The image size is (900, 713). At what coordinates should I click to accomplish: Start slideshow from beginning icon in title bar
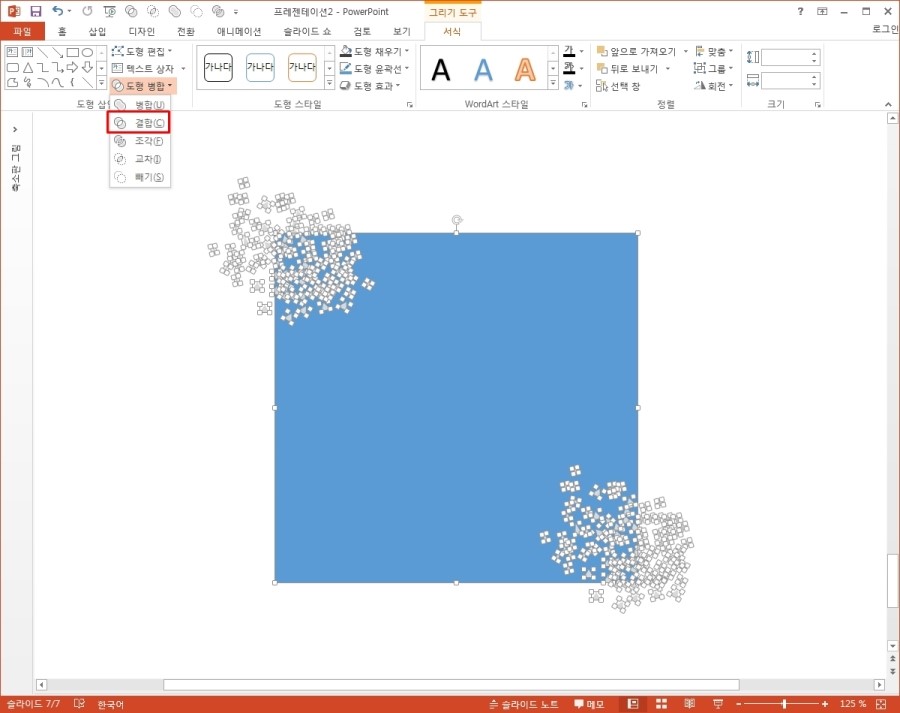click(x=109, y=11)
